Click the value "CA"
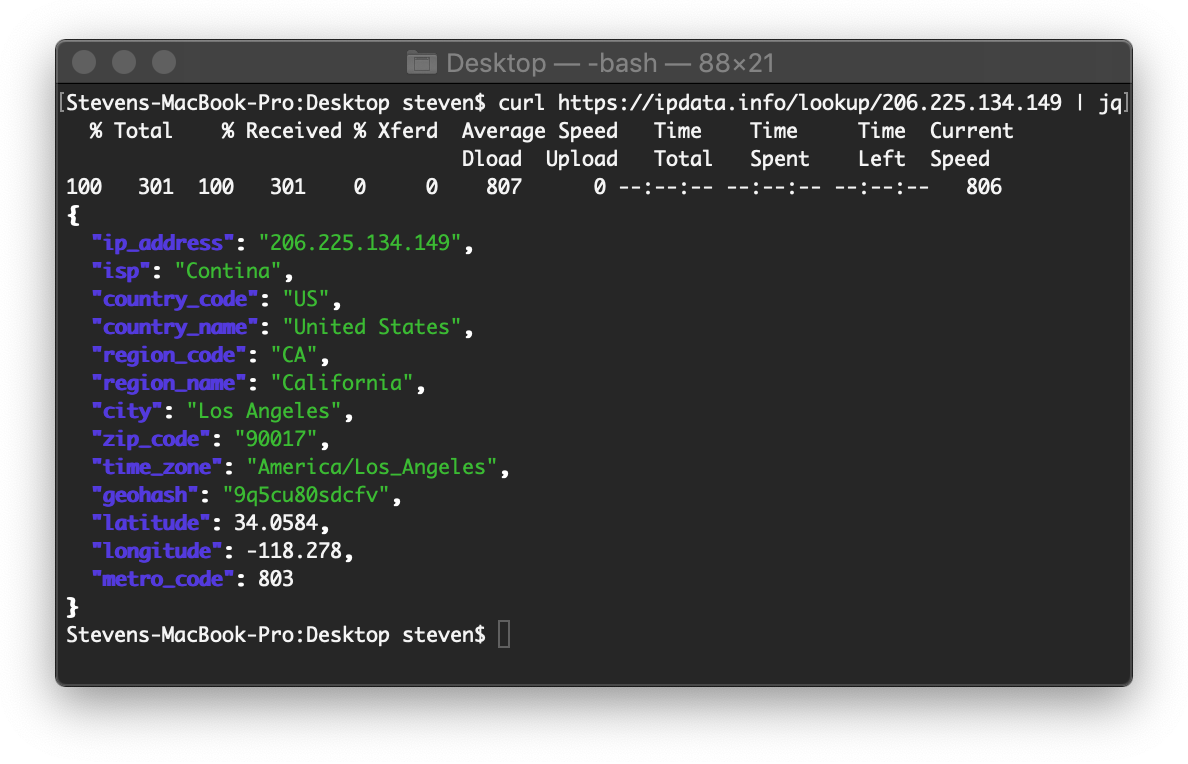Image resolution: width=1188 pixels, height=764 pixels. click(294, 355)
